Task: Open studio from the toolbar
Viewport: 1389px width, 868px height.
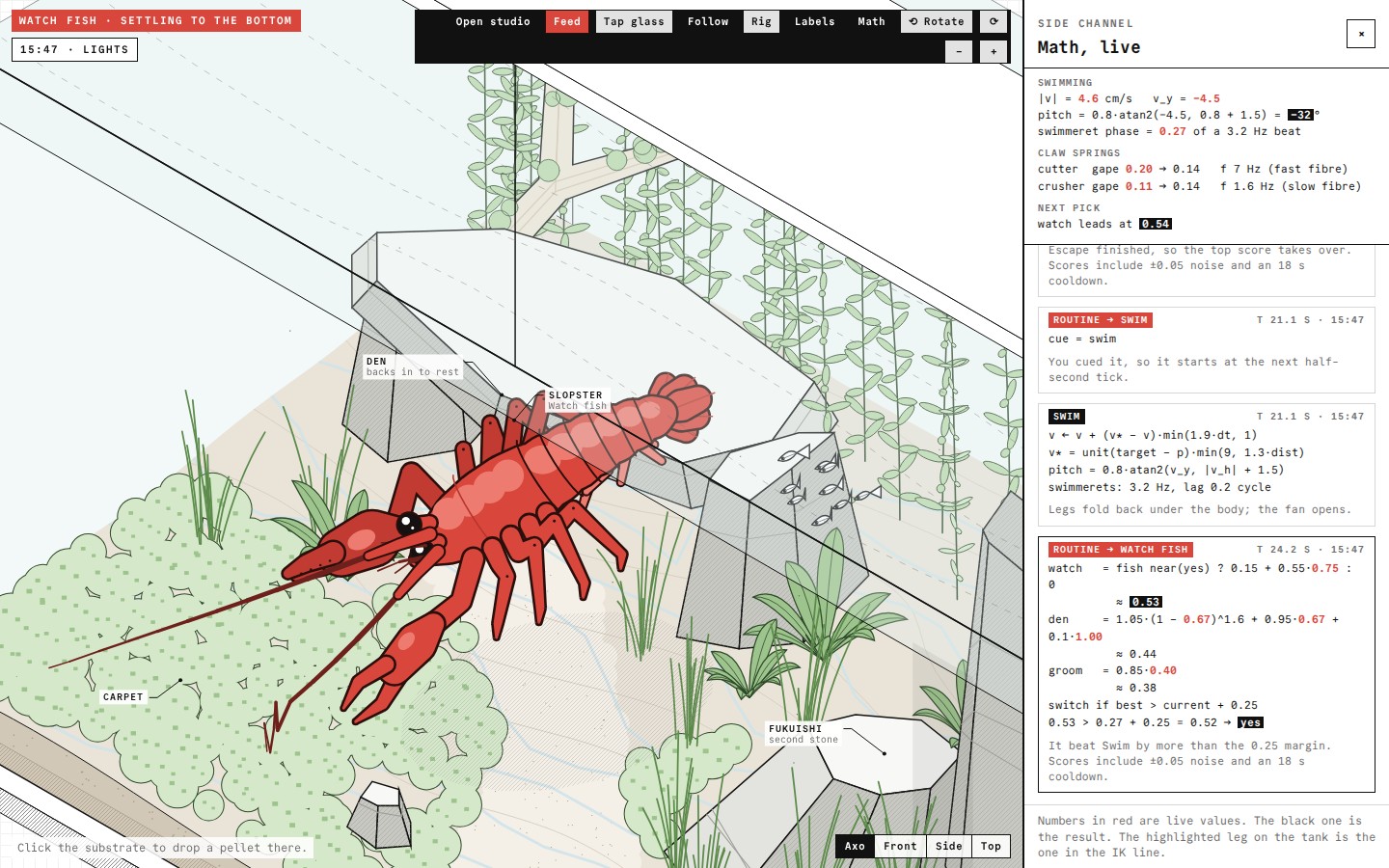Action: point(493,21)
